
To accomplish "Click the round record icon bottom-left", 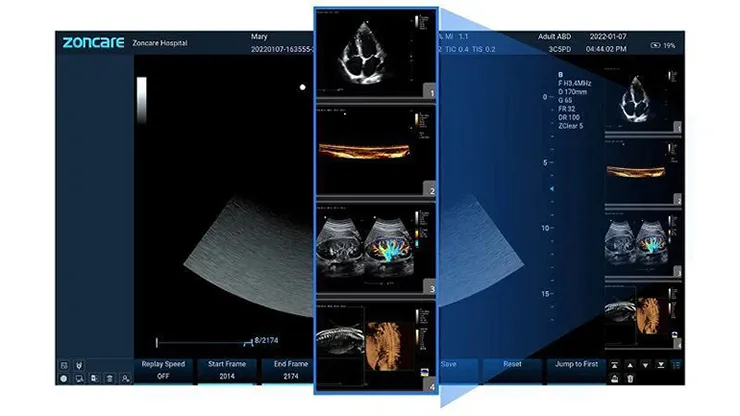I will click(x=64, y=379).
